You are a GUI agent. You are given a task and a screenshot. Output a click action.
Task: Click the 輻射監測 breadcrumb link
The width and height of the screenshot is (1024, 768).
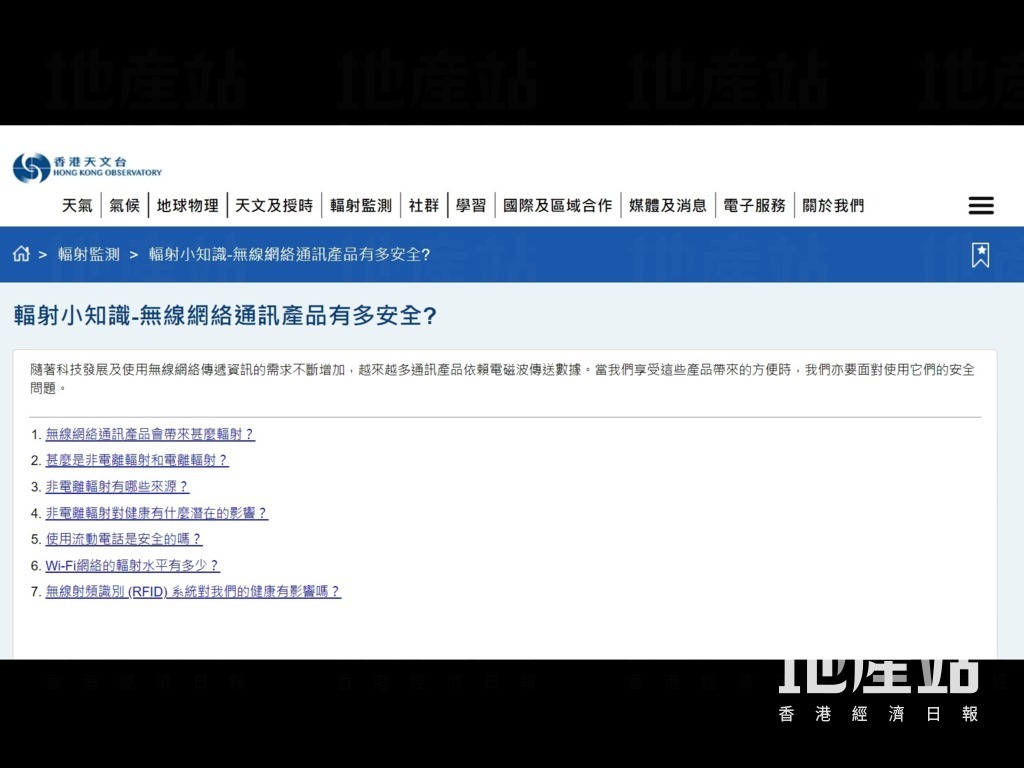point(89,254)
